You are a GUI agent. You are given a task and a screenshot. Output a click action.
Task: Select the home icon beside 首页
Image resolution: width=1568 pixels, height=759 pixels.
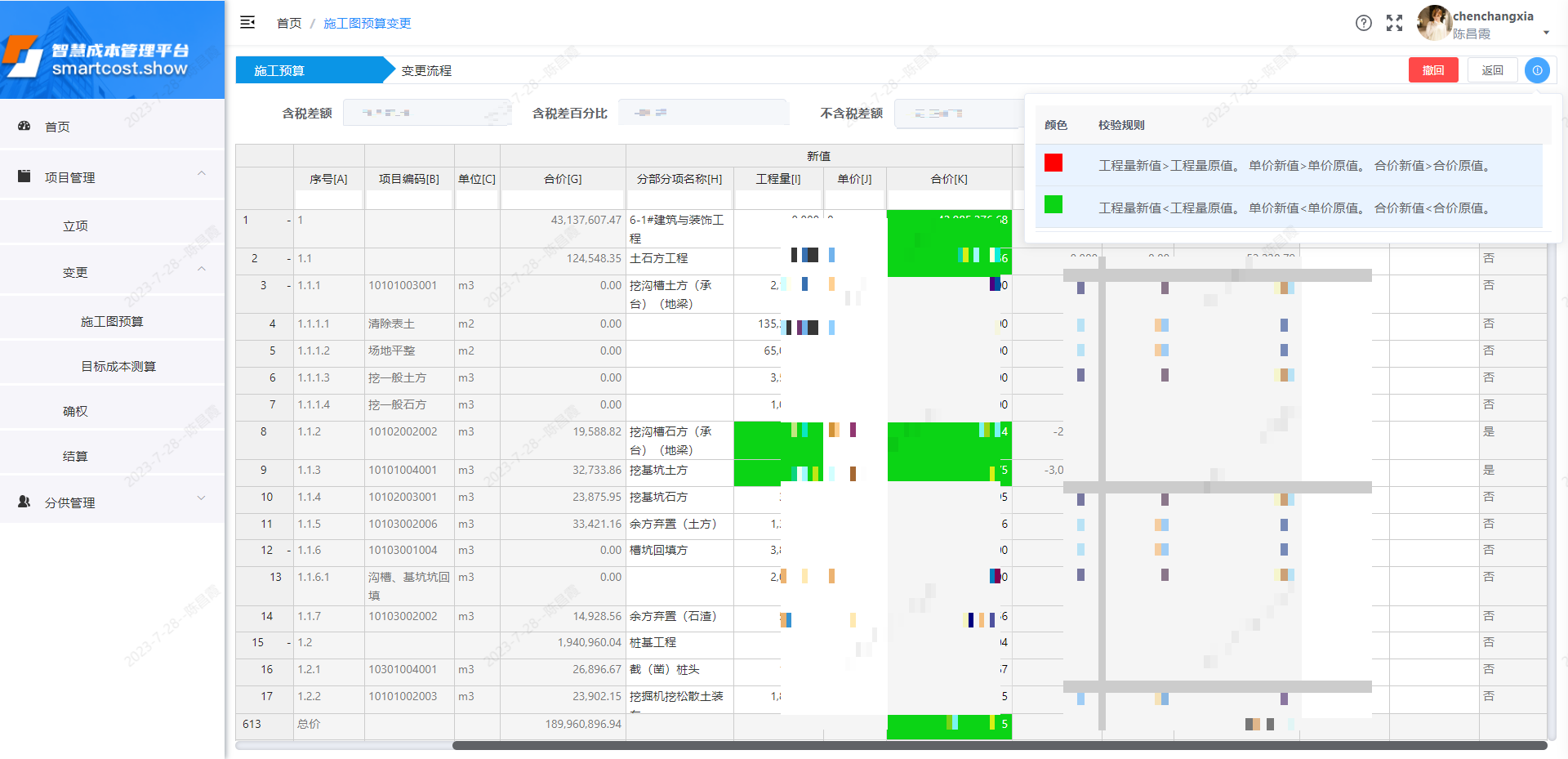[x=24, y=126]
